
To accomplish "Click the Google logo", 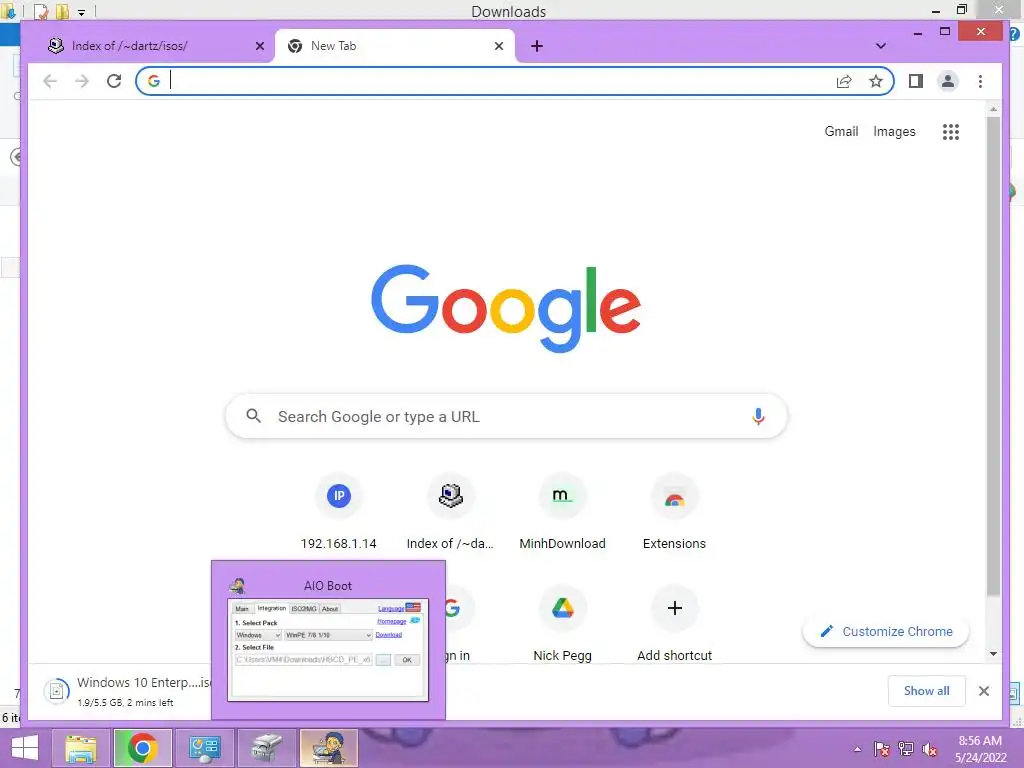I will pyautogui.click(x=506, y=308).
